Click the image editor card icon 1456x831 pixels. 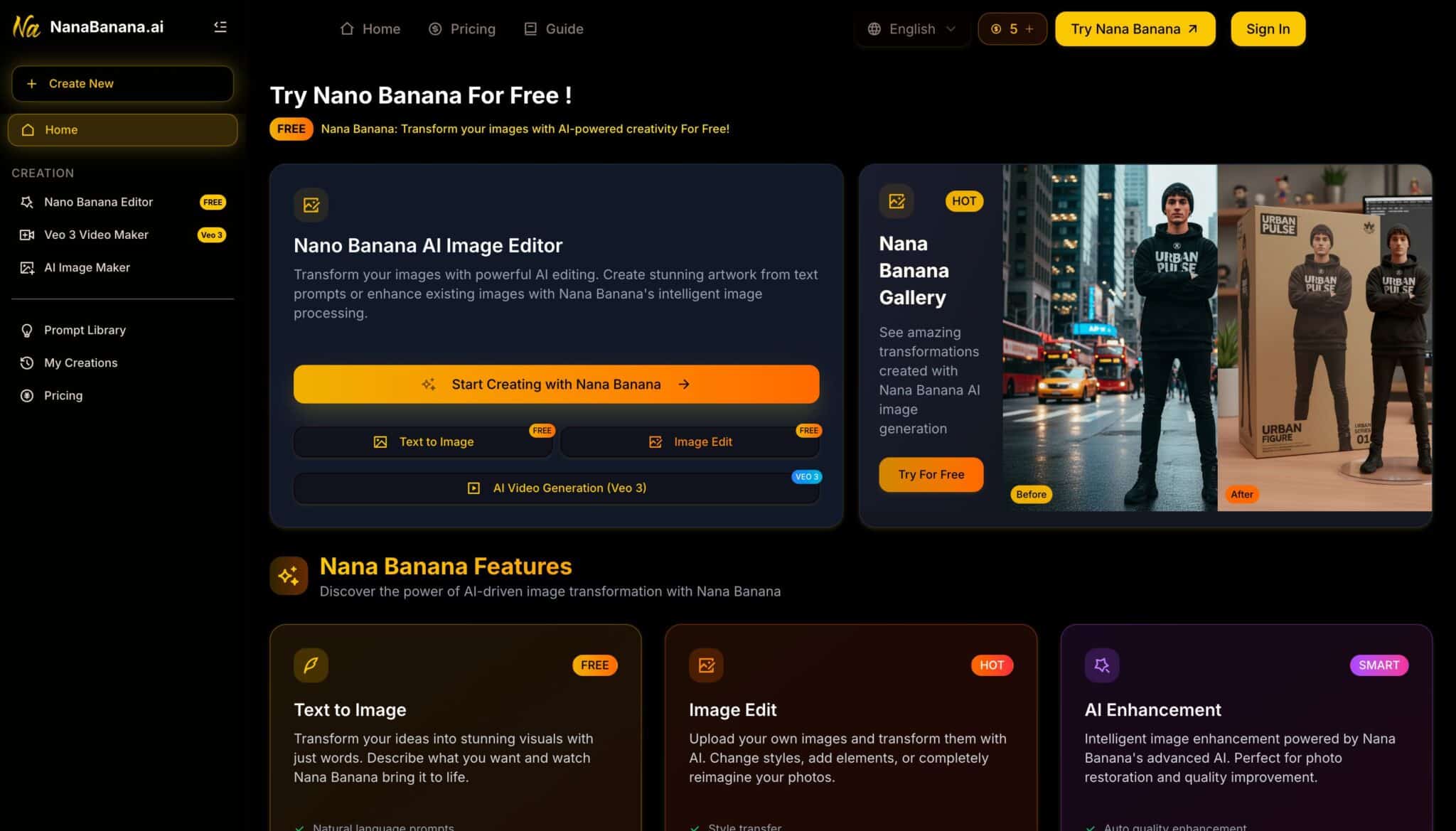pyautogui.click(x=311, y=205)
